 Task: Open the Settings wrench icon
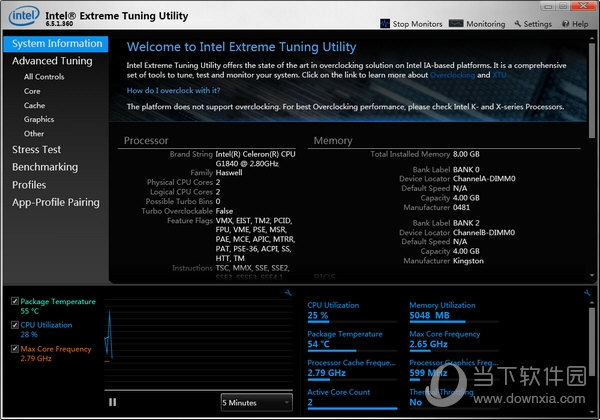pyautogui.click(x=518, y=24)
